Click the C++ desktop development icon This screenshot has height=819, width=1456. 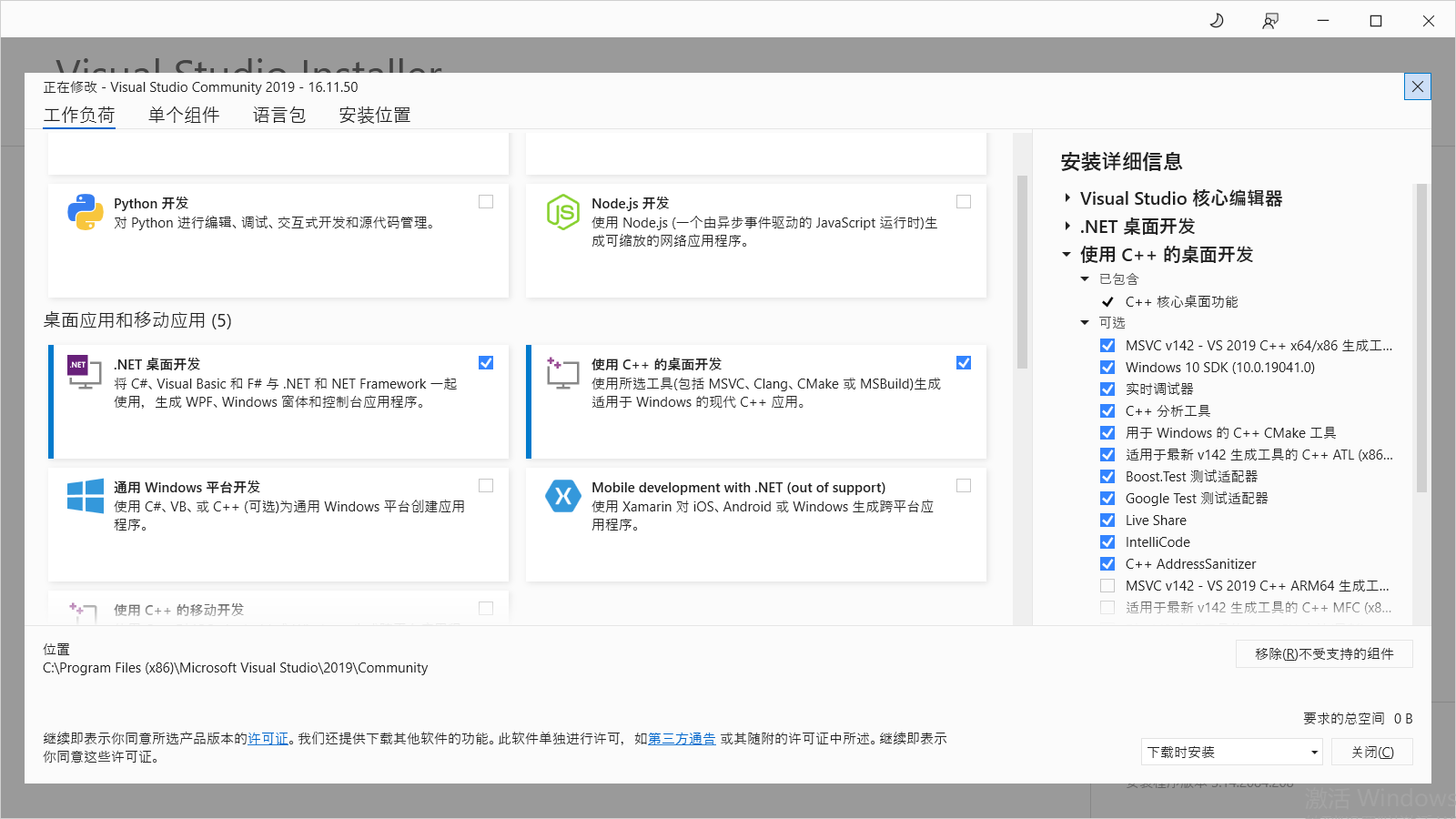point(562,372)
